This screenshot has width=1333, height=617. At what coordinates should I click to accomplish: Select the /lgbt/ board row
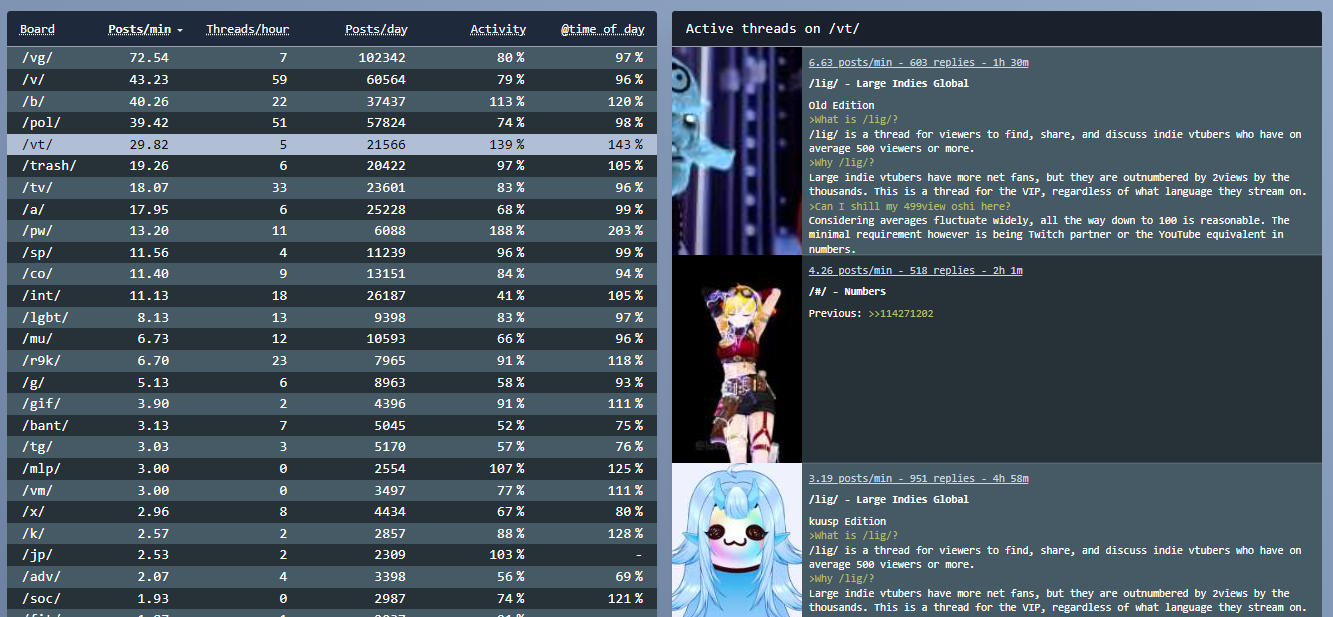(332, 317)
